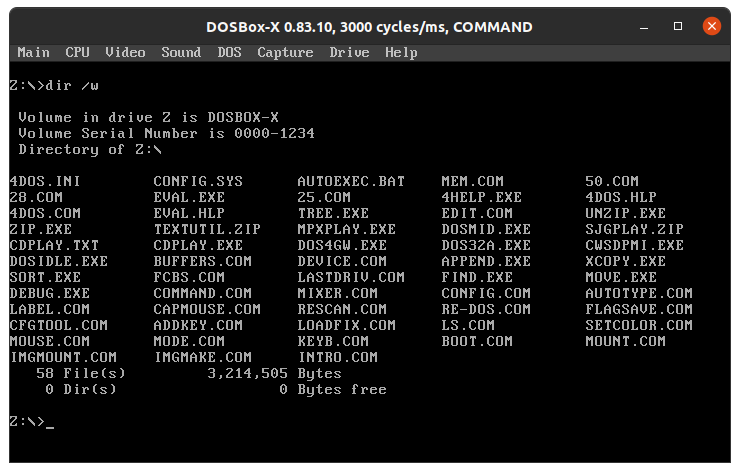Click the DOSBox-X window title text

369,27
